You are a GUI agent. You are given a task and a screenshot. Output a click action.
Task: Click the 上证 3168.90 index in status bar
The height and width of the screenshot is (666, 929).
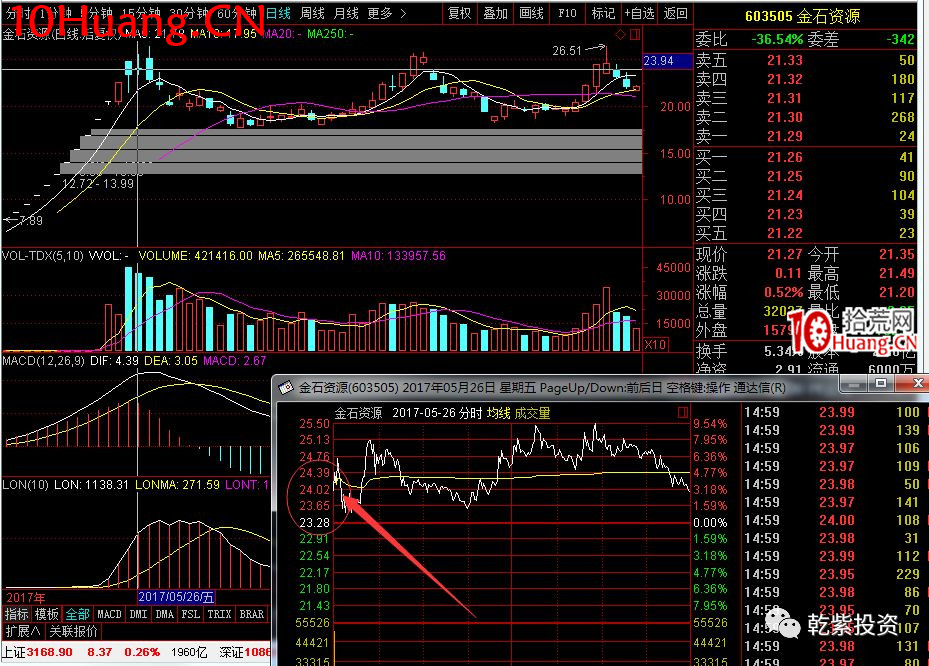tap(37, 653)
